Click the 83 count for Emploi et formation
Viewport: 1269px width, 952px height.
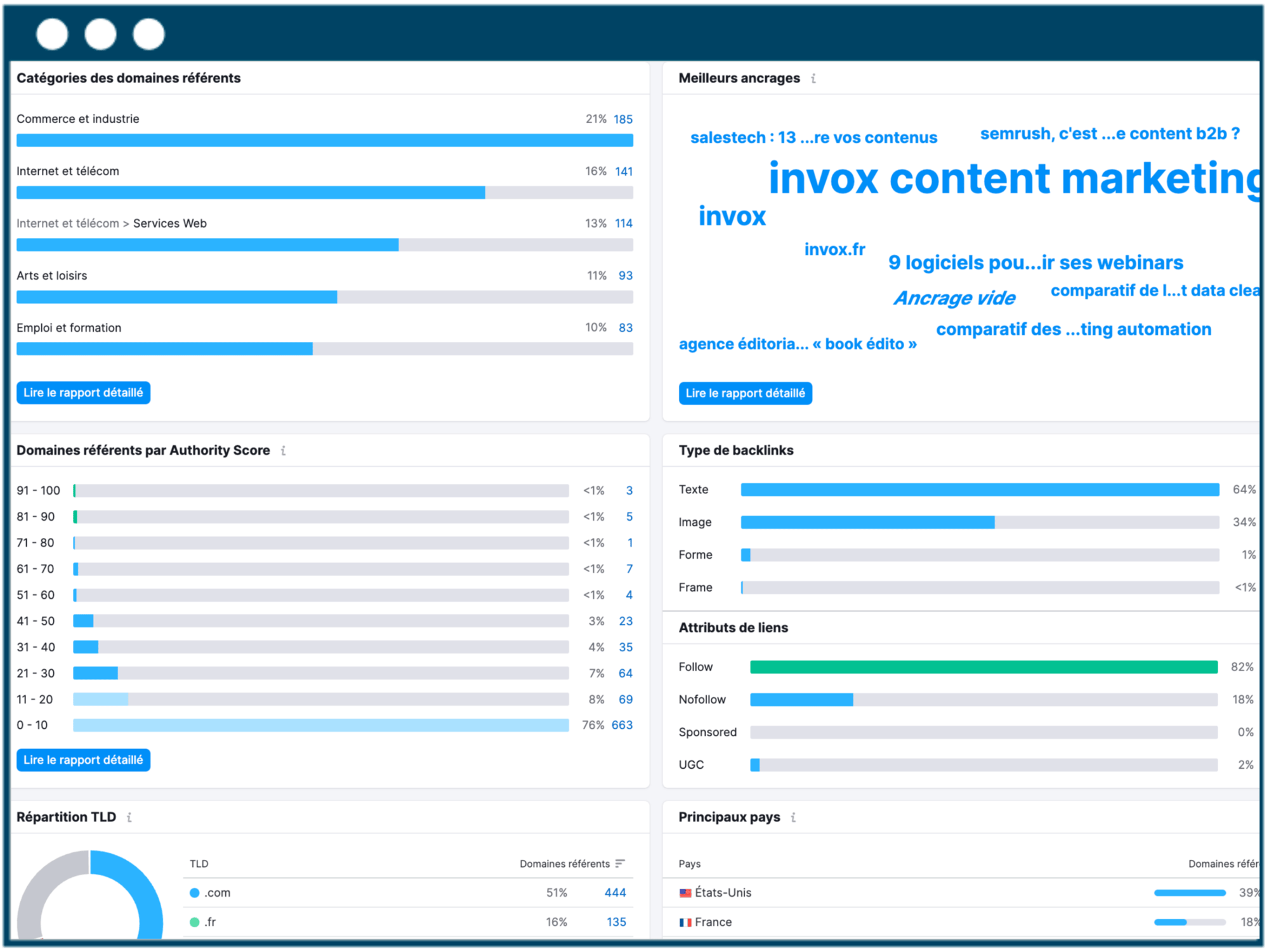point(626,328)
